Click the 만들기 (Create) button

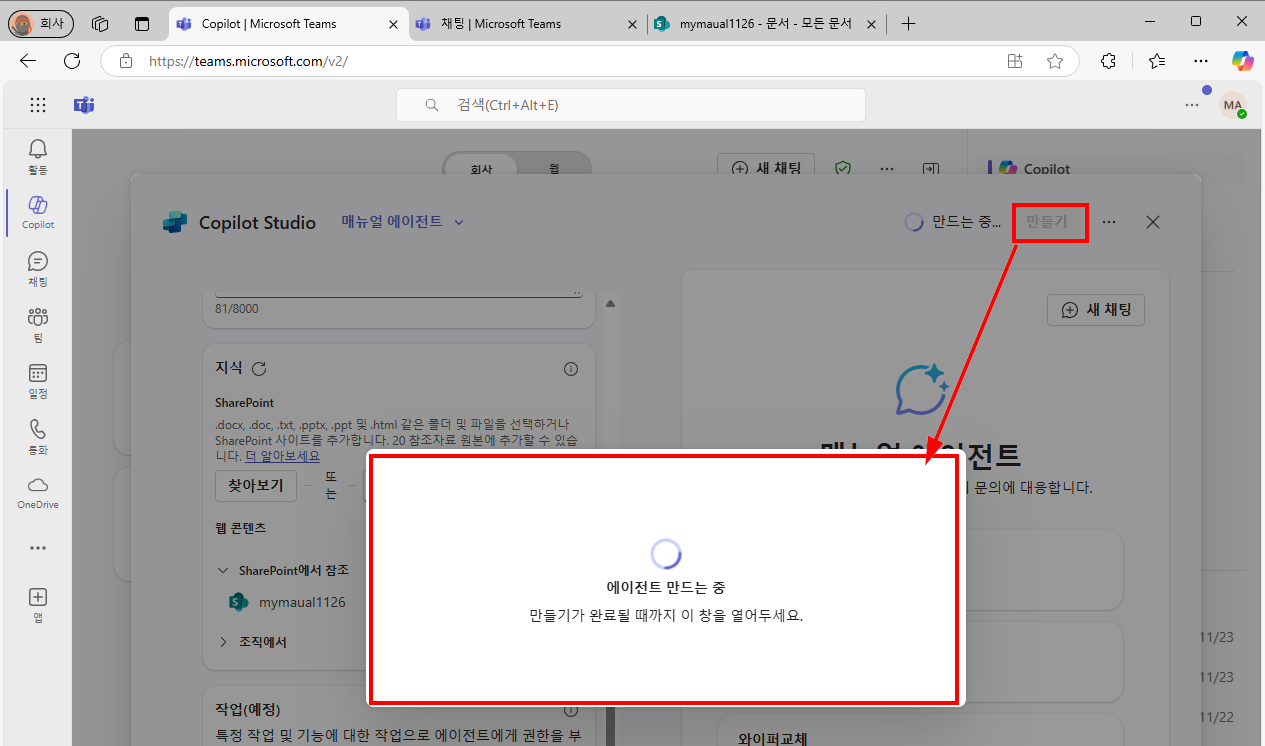pyautogui.click(x=1048, y=222)
